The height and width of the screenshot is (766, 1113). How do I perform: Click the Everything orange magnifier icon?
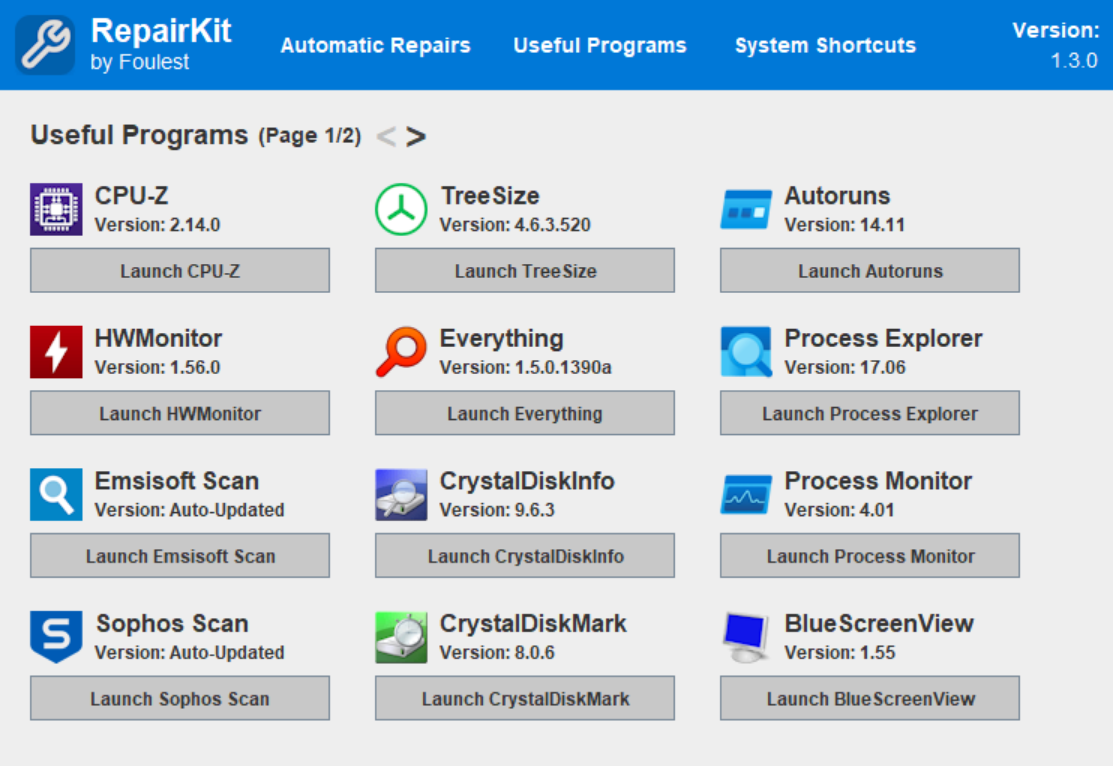[x=401, y=352]
